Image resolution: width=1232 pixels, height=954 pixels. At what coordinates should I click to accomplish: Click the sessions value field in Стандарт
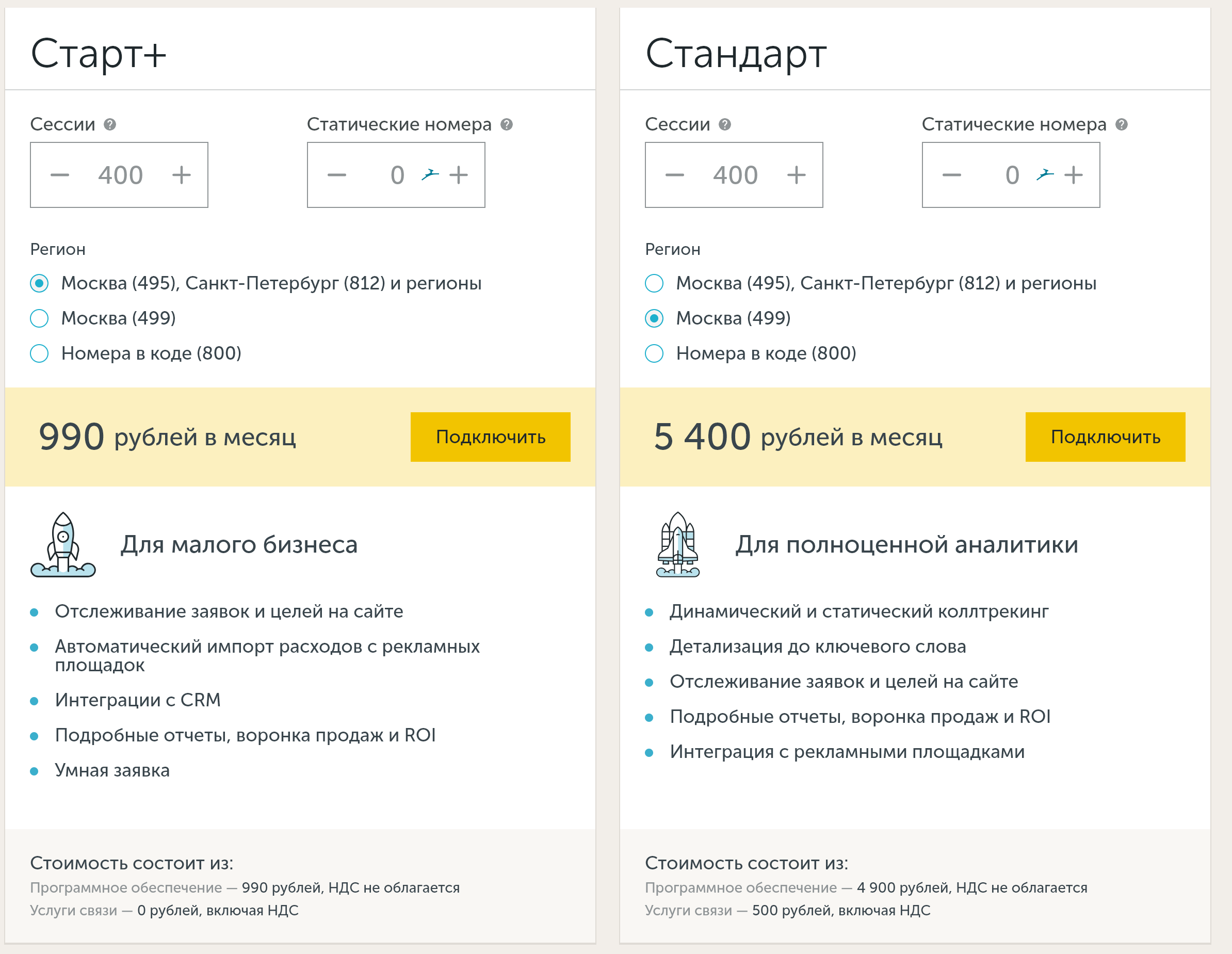point(735,175)
